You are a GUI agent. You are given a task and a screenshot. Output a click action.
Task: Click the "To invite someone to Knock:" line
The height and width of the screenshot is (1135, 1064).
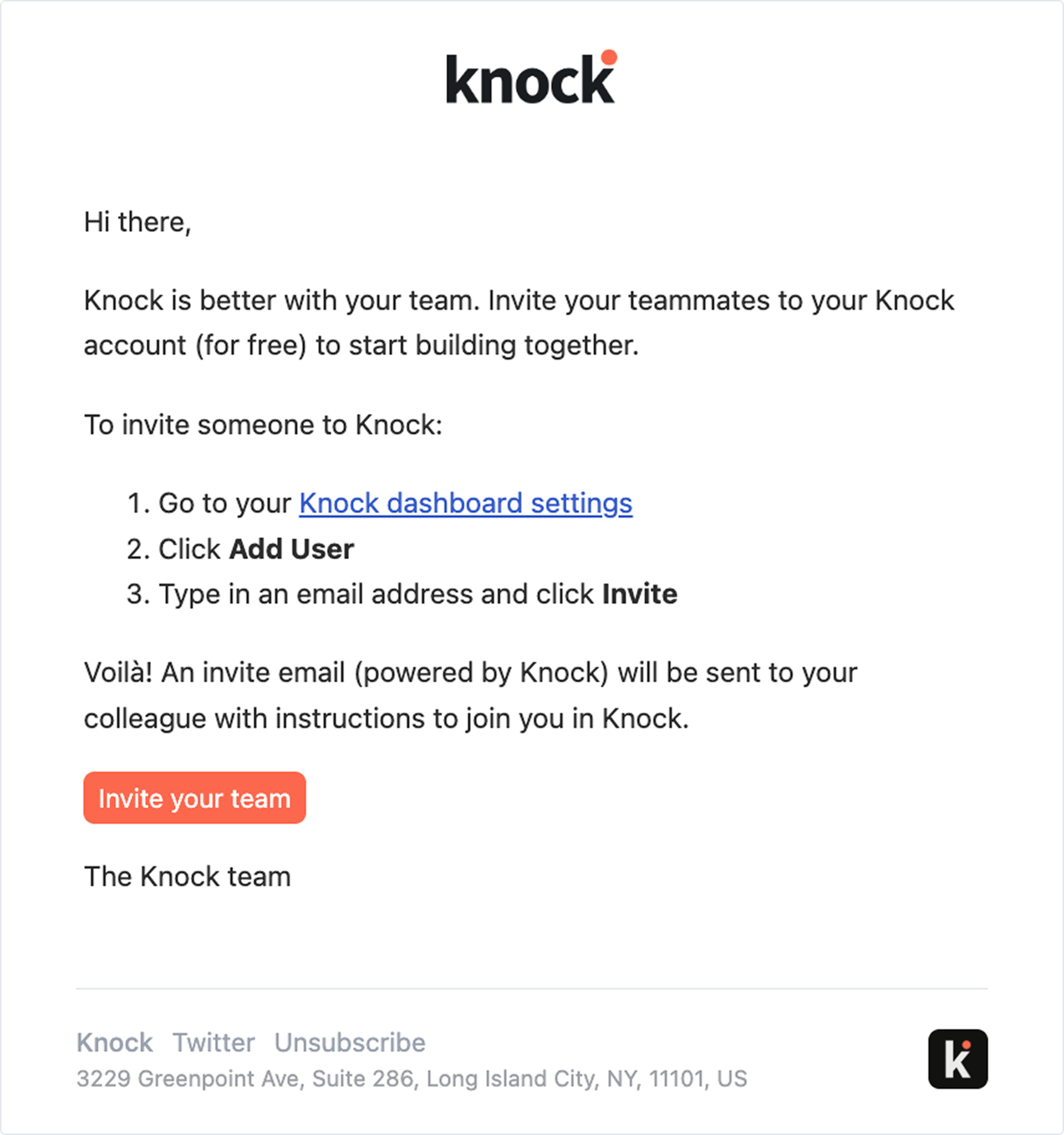(x=263, y=425)
